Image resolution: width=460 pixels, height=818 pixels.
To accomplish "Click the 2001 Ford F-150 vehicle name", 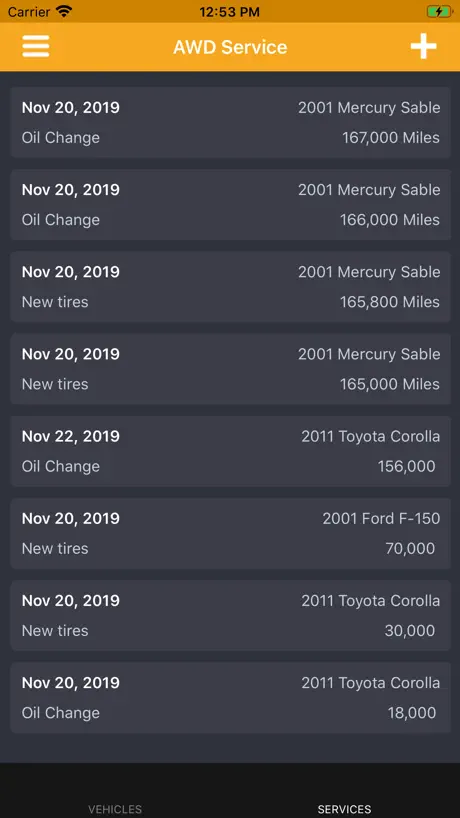I will [x=381, y=519].
